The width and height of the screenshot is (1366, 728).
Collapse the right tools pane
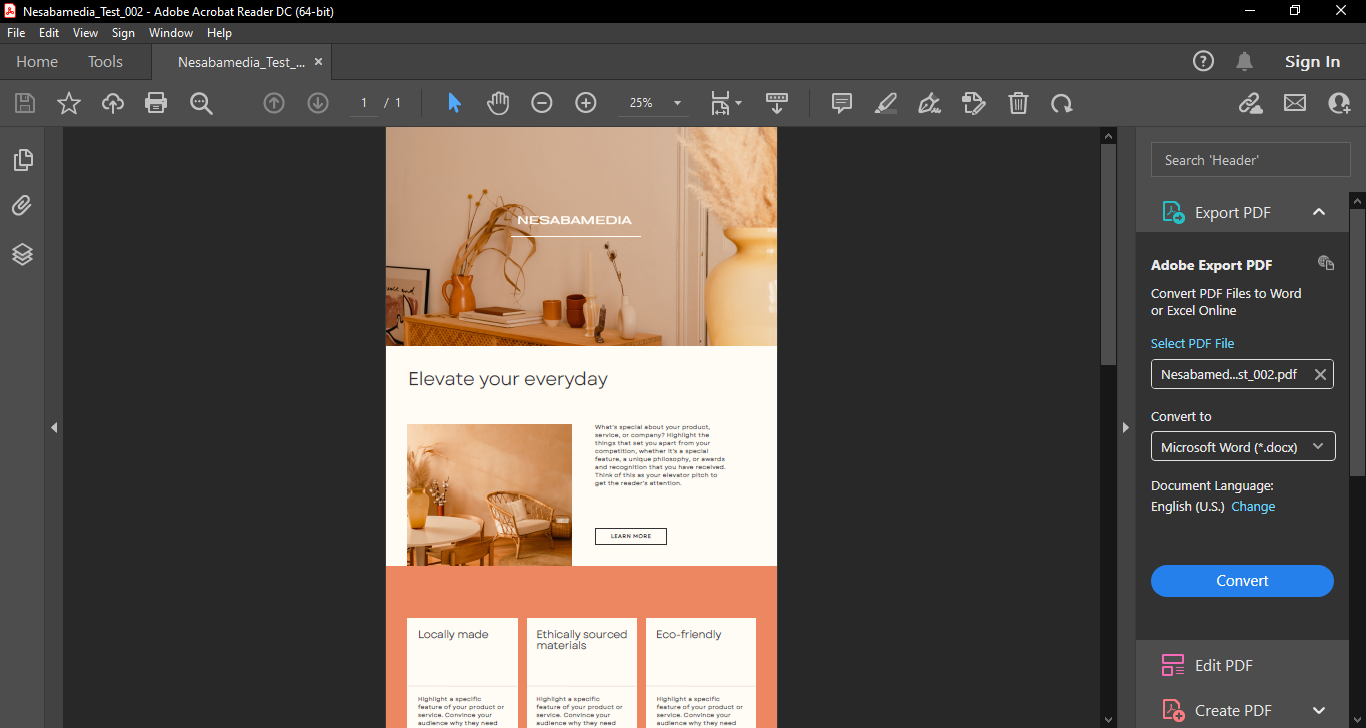click(x=1125, y=427)
